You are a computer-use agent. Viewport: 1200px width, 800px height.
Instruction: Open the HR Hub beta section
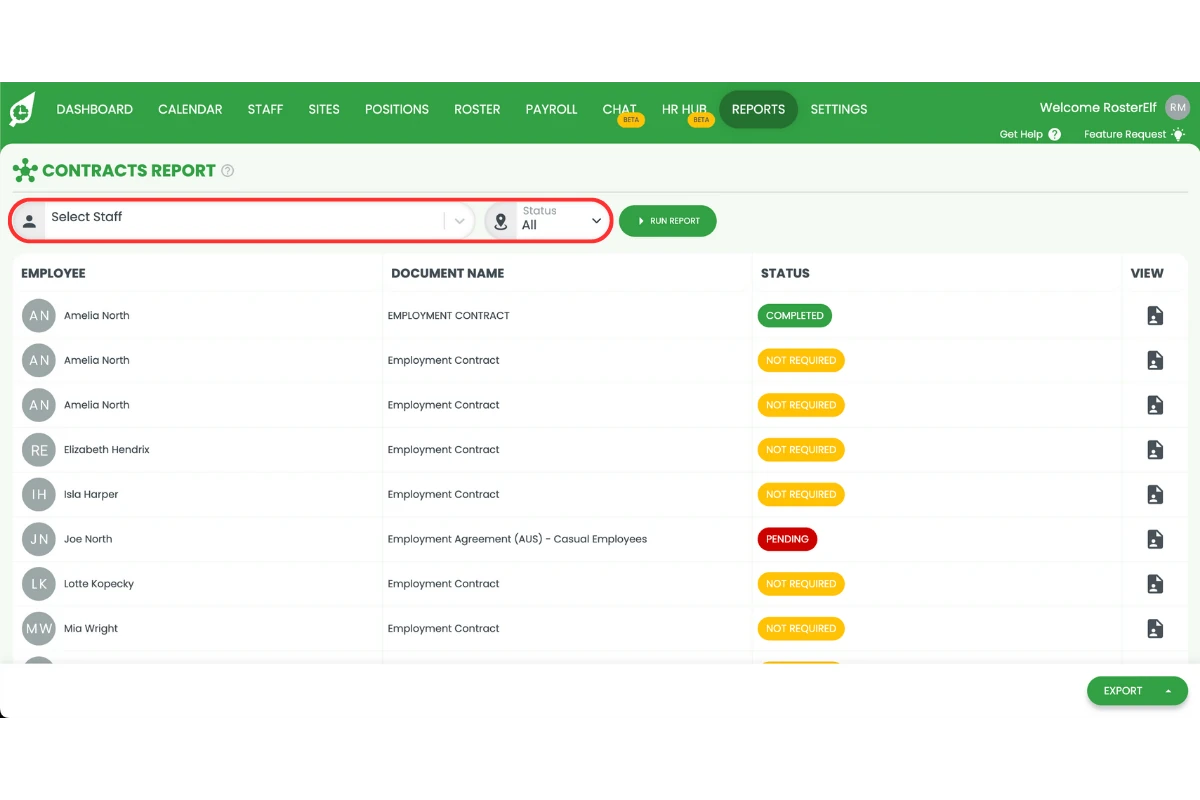[x=685, y=109]
